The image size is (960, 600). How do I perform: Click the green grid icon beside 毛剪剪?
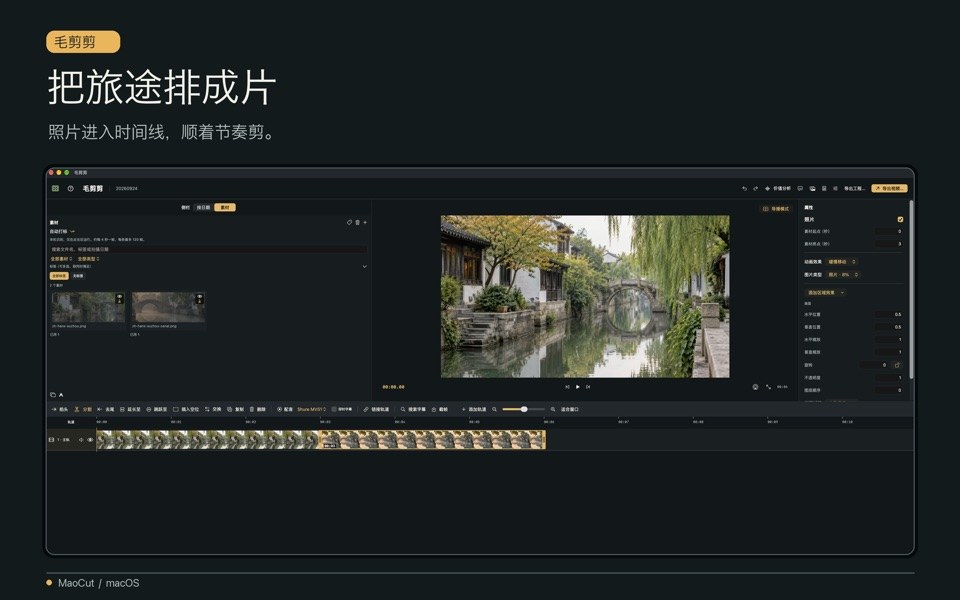[55, 189]
